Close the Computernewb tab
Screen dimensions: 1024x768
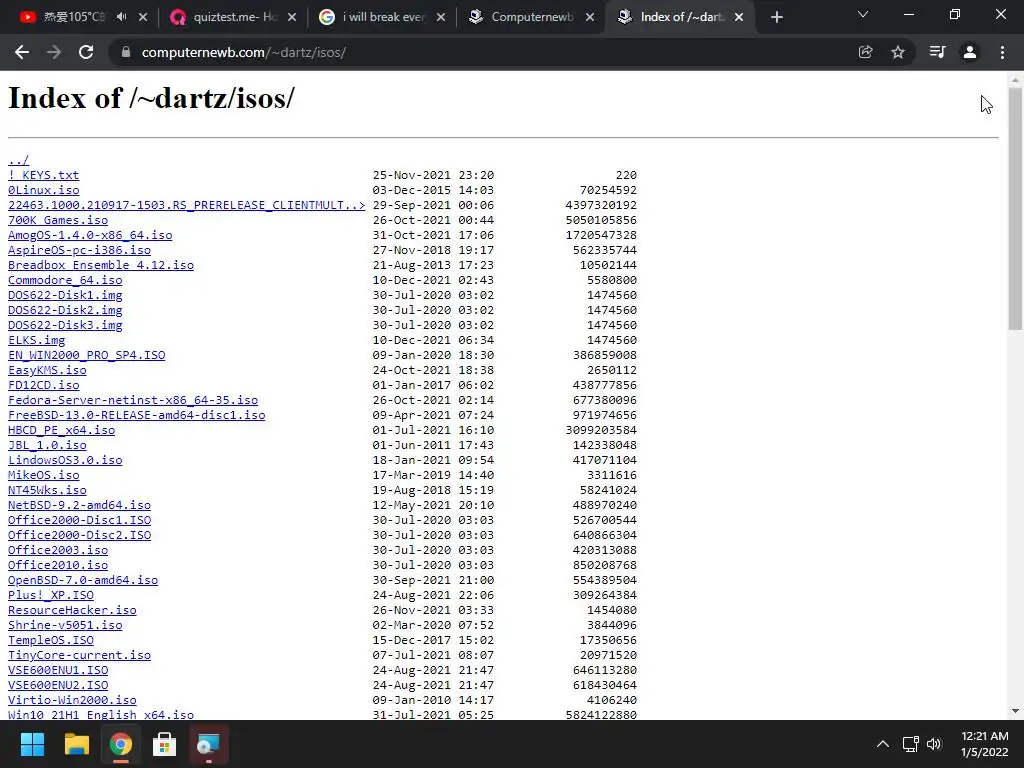tap(590, 17)
